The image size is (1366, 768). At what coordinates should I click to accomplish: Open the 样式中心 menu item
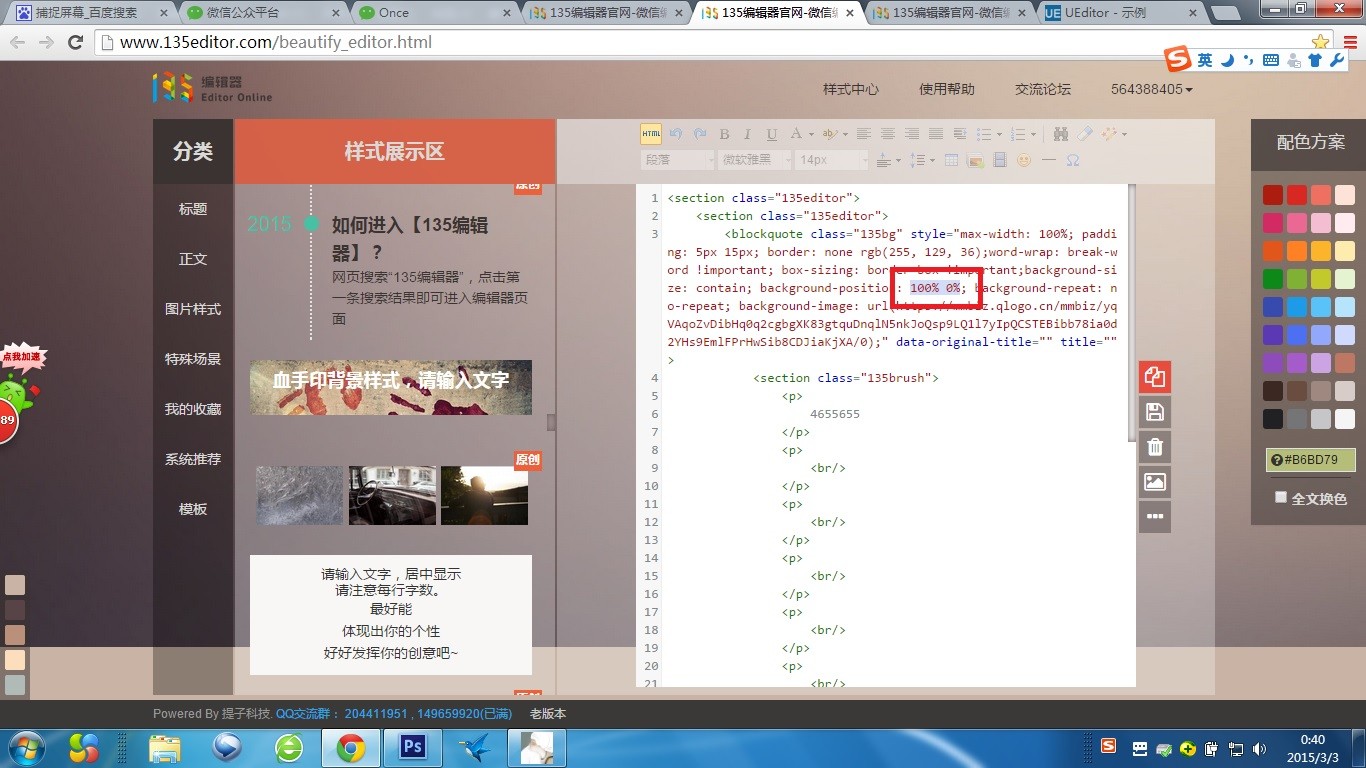pyautogui.click(x=851, y=89)
